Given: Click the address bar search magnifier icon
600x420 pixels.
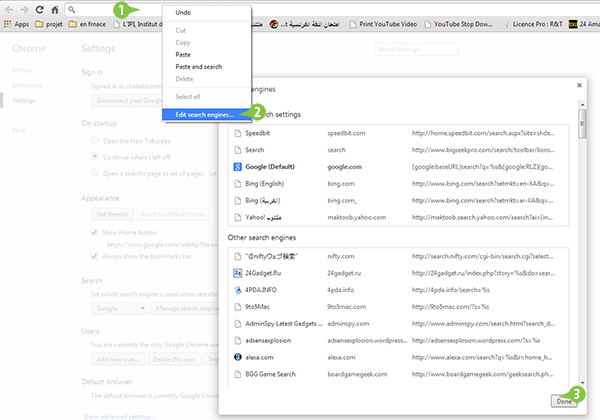Looking at the screenshot, I should (72, 10).
